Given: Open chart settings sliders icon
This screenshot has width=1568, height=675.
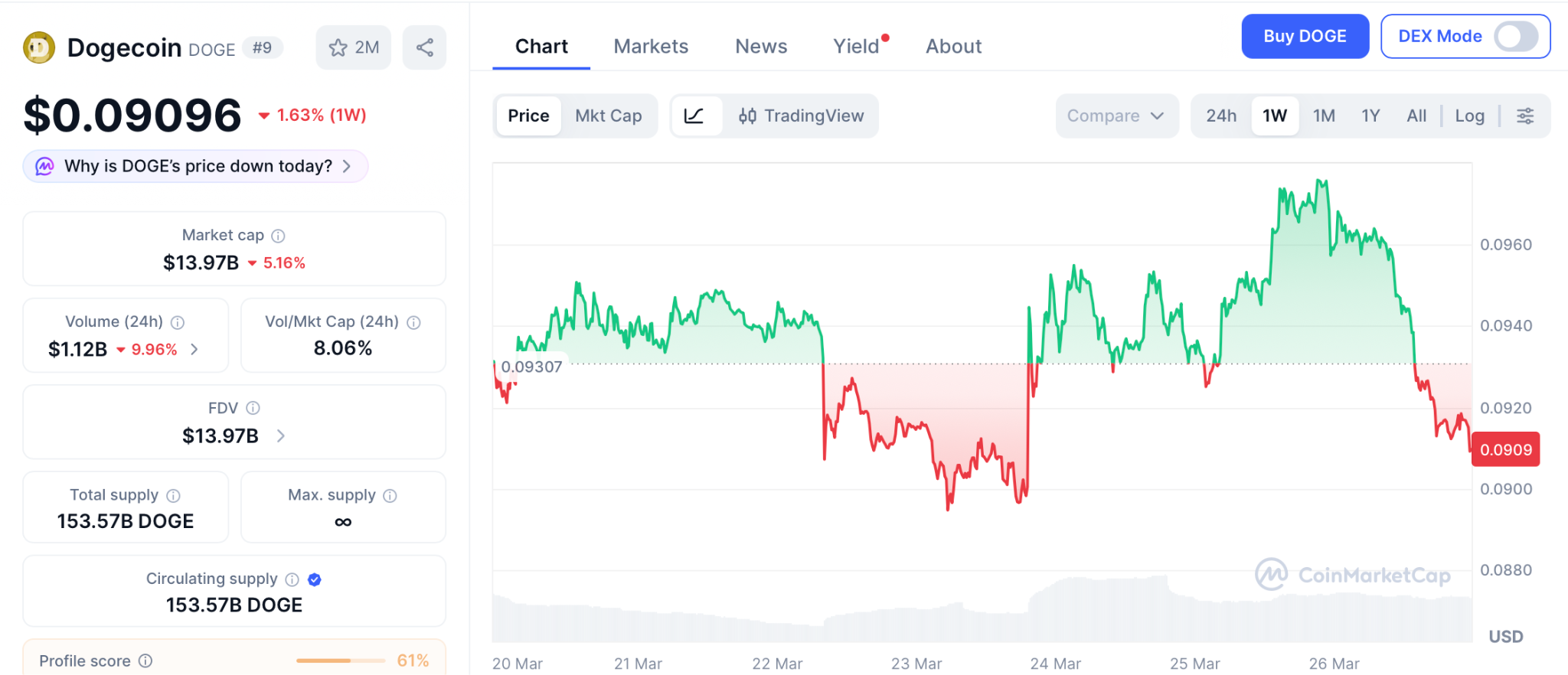Looking at the screenshot, I should click(1525, 116).
